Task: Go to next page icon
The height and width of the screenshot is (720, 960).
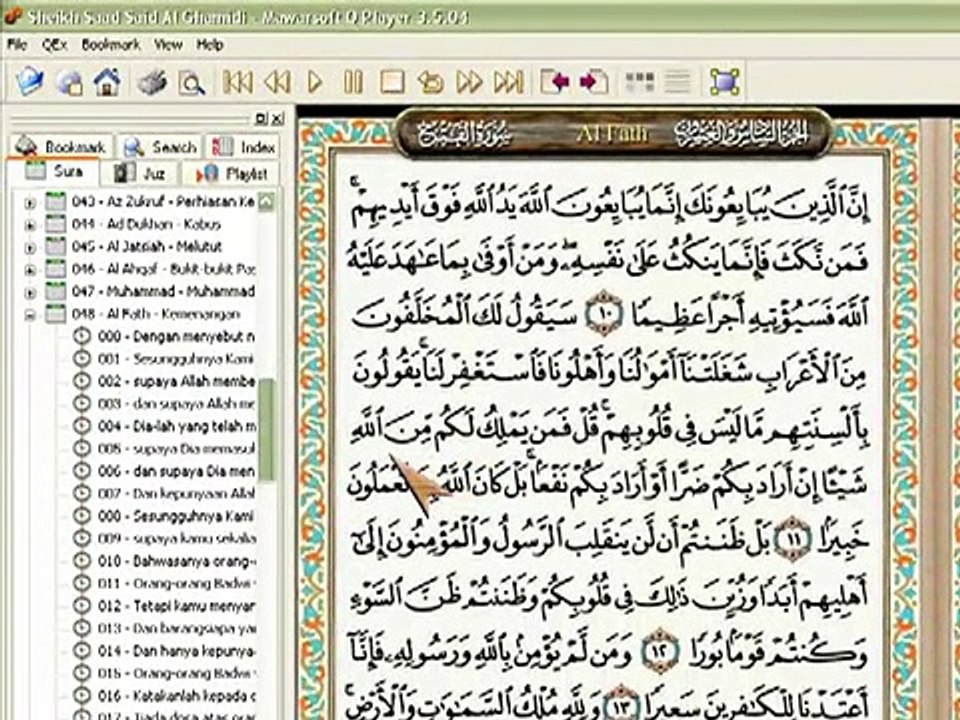Action: coord(594,82)
